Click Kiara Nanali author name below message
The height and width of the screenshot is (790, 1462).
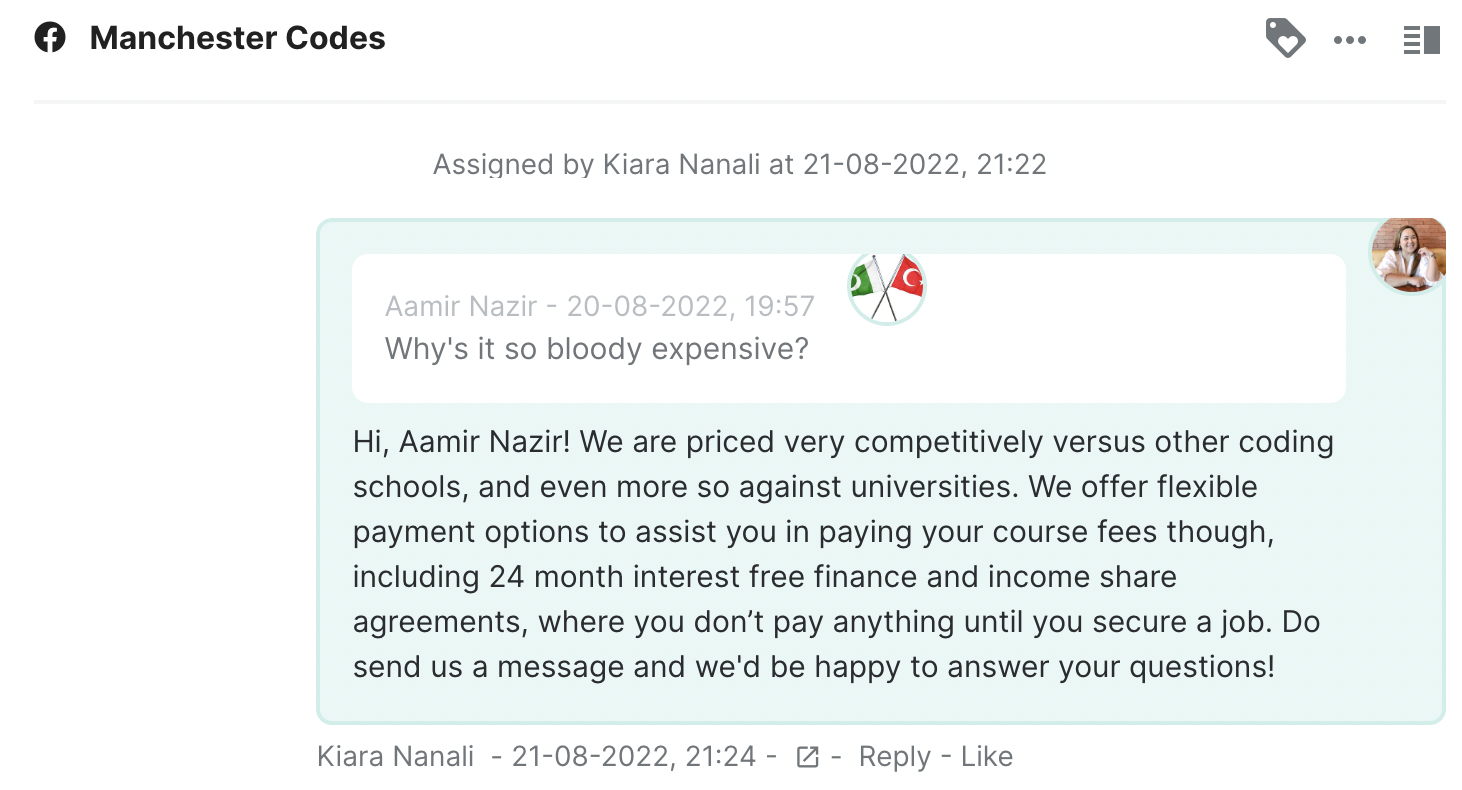pyautogui.click(x=395, y=757)
